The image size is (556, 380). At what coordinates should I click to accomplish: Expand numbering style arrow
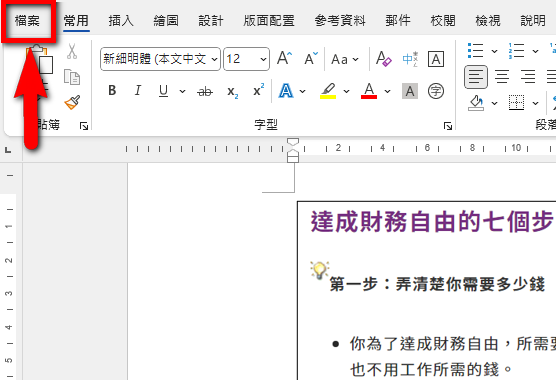pyautogui.click(x=535, y=51)
